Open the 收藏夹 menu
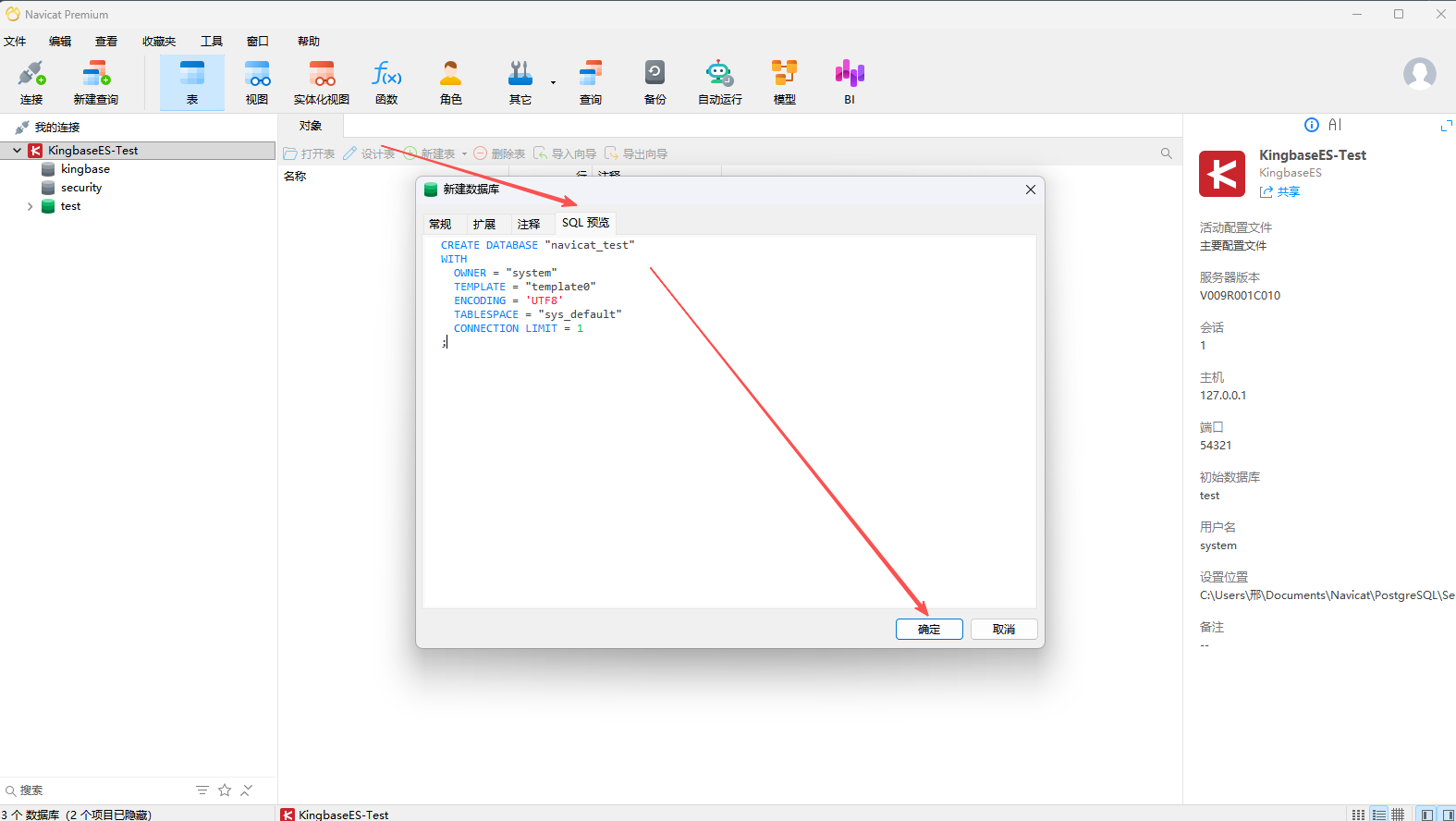 (x=159, y=42)
